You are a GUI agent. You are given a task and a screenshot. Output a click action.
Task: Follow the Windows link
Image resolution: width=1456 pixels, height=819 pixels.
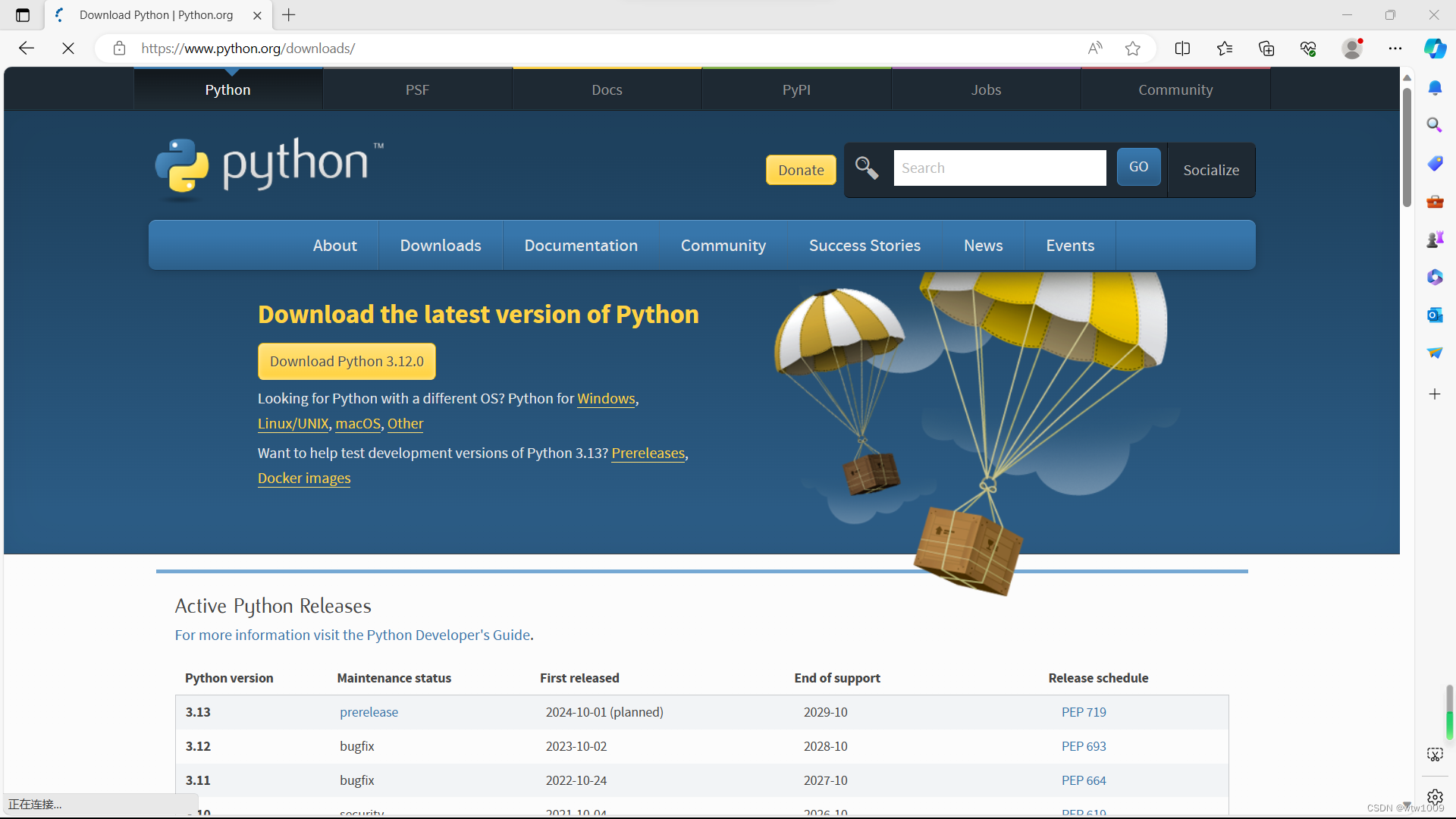click(606, 399)
